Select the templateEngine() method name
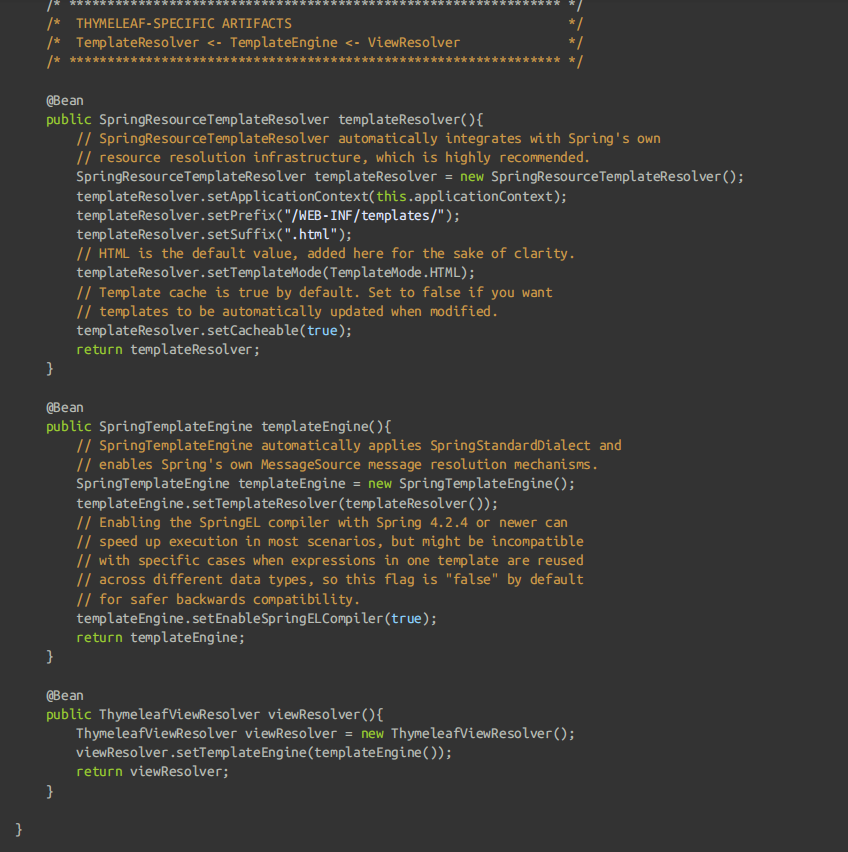This screenshot has width=848, height=852. pos(325,426)
